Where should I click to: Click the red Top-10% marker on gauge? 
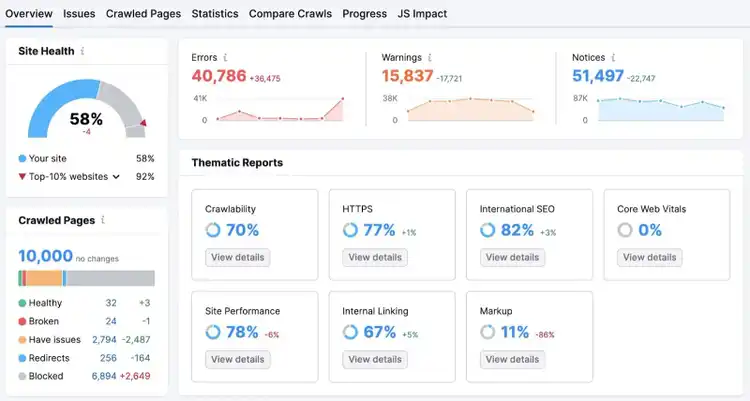click(x=143, y=123)
